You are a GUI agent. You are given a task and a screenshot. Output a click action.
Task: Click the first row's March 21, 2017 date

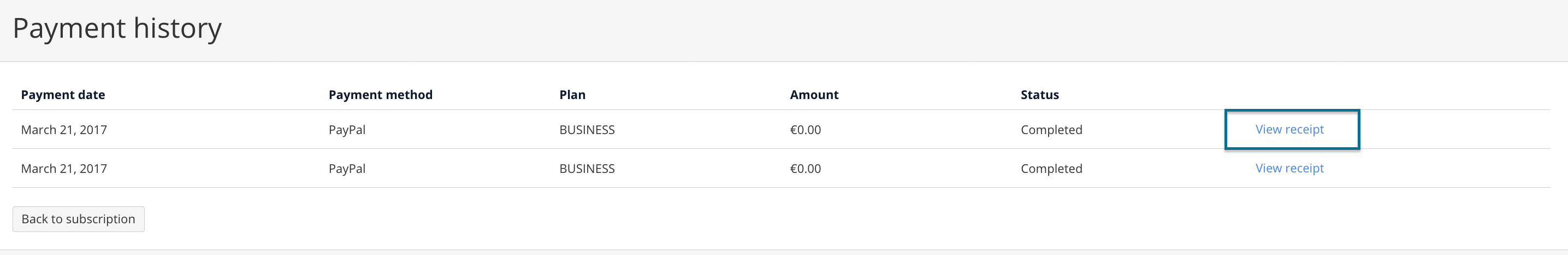coord(64,130)
